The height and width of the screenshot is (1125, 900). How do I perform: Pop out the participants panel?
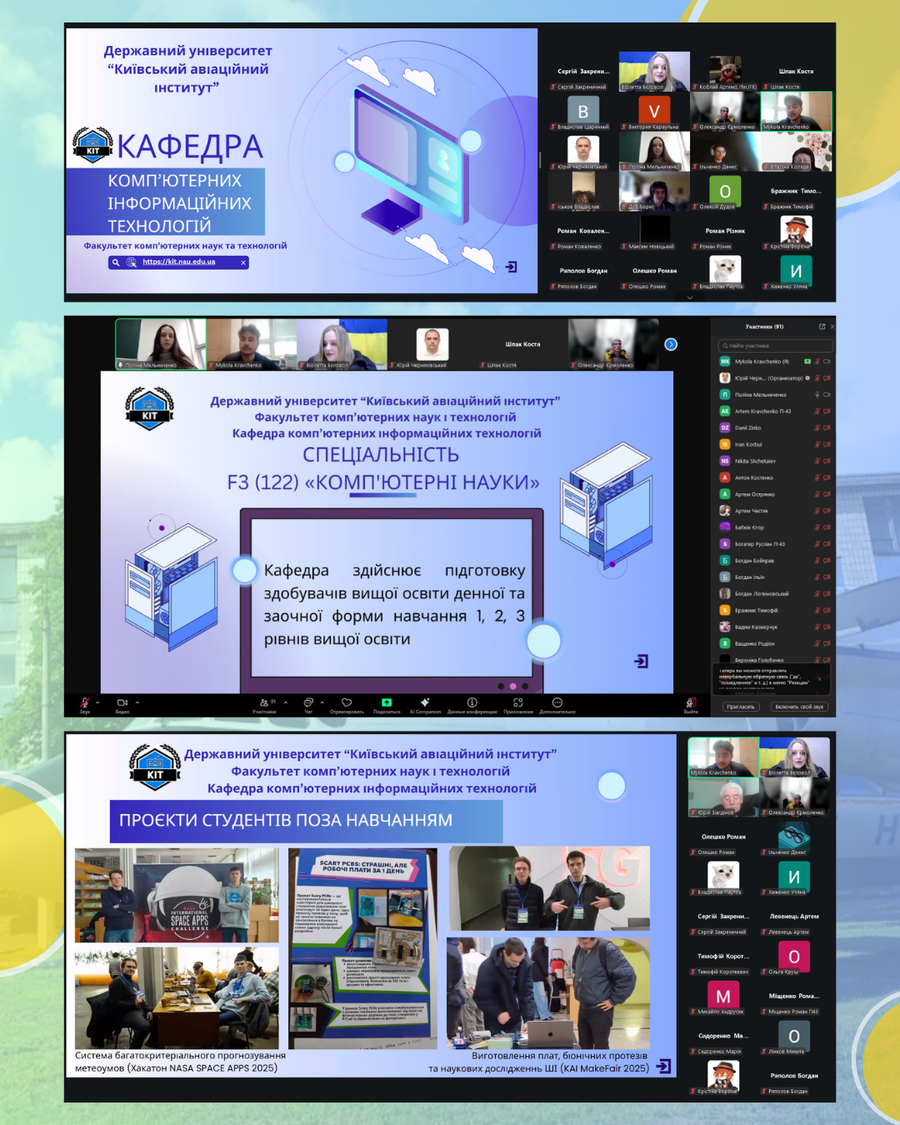822,327
